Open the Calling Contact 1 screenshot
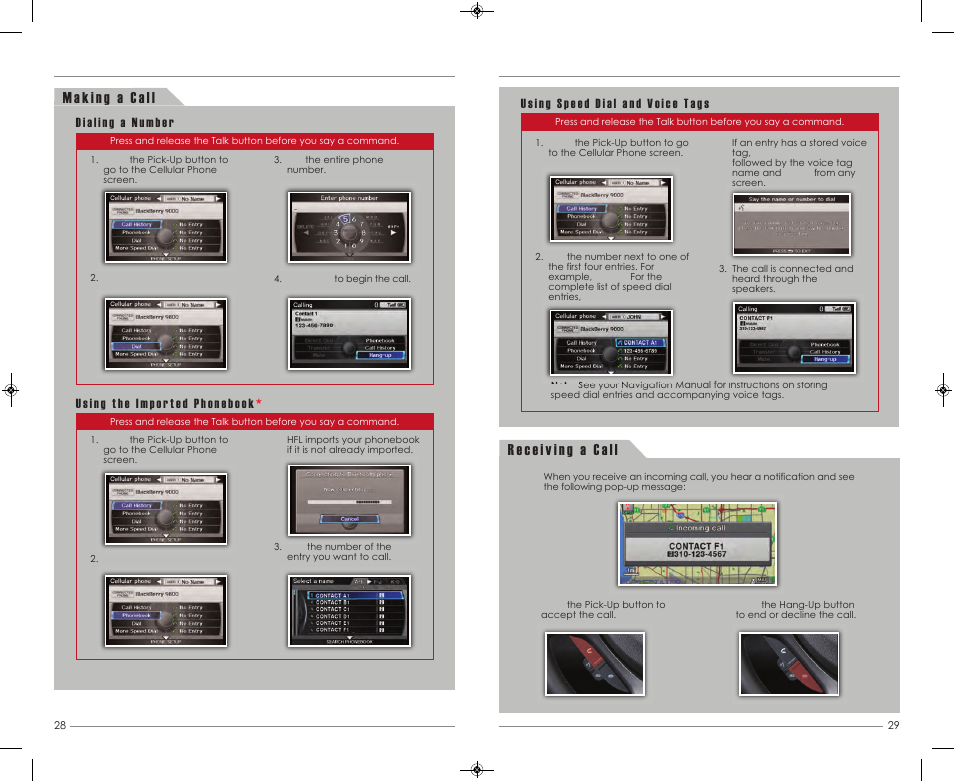This screenshot has height=781, width=954. (x=349, y=334)
